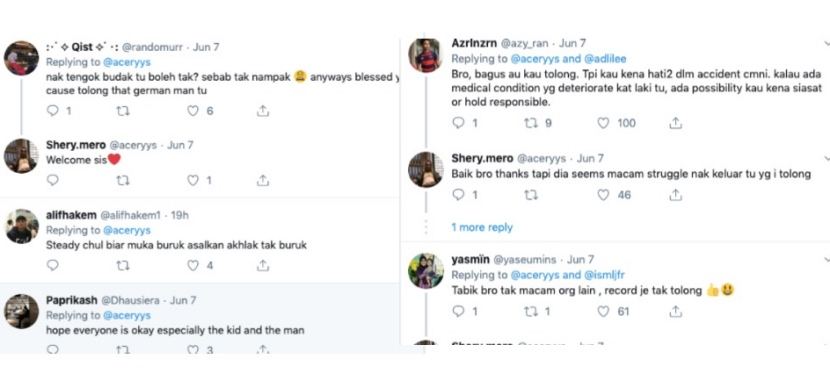Viewport: 830px width, 388px height.
Task: Reply to alifhakem's tweet
Action: tap(52, 265)
